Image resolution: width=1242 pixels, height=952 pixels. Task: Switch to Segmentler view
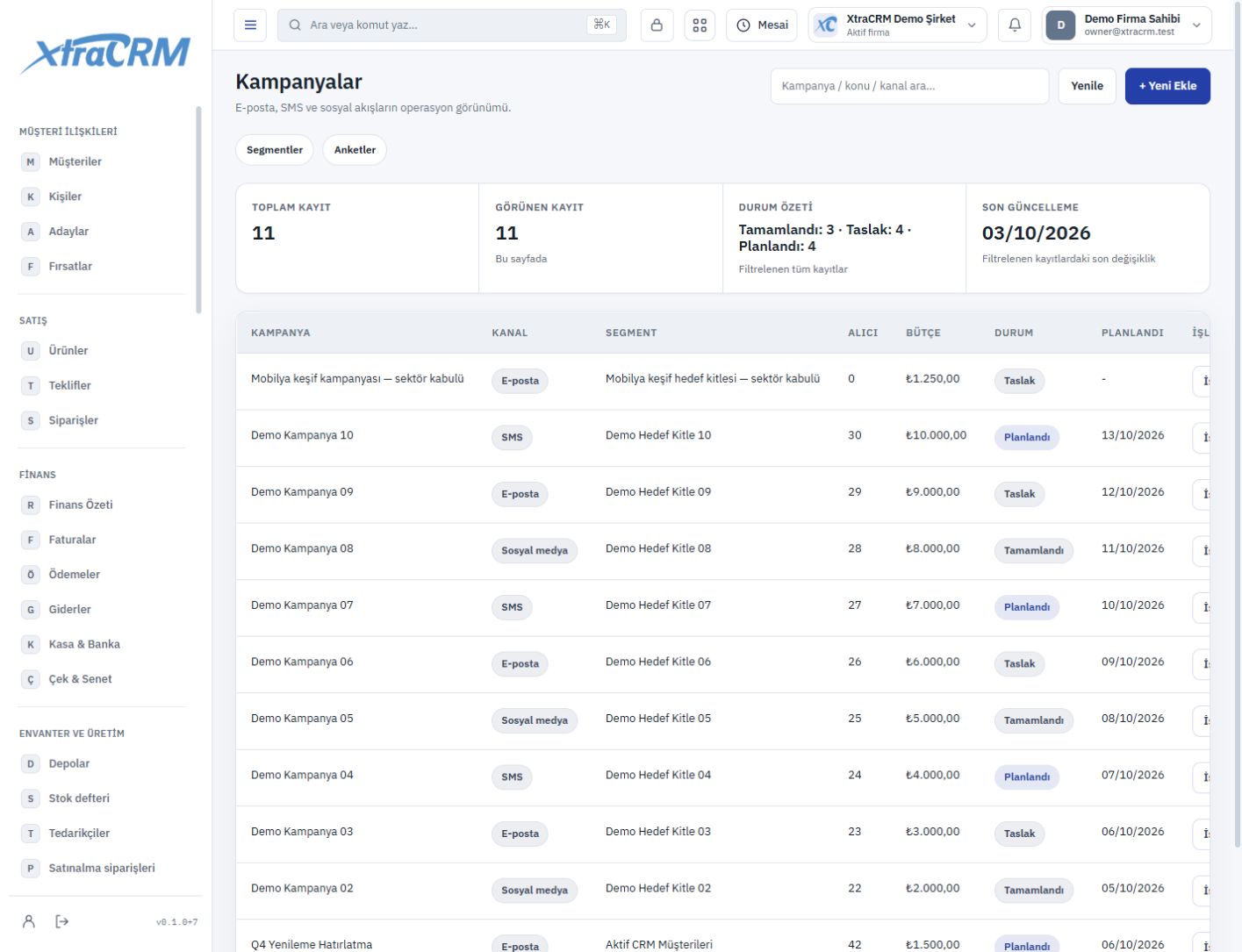tap(275, 150)
